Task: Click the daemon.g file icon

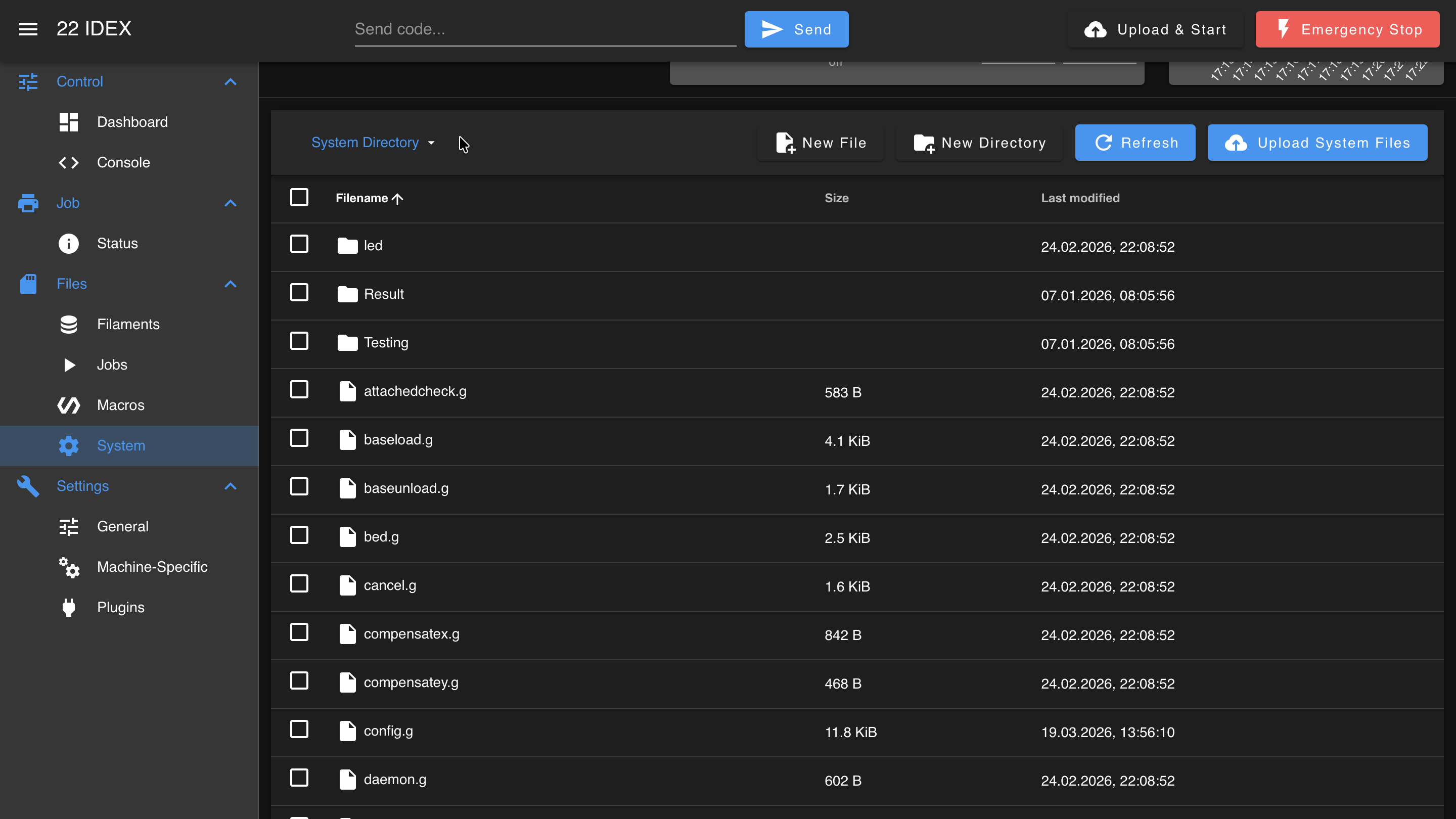Action: click(x=348, y=780)
